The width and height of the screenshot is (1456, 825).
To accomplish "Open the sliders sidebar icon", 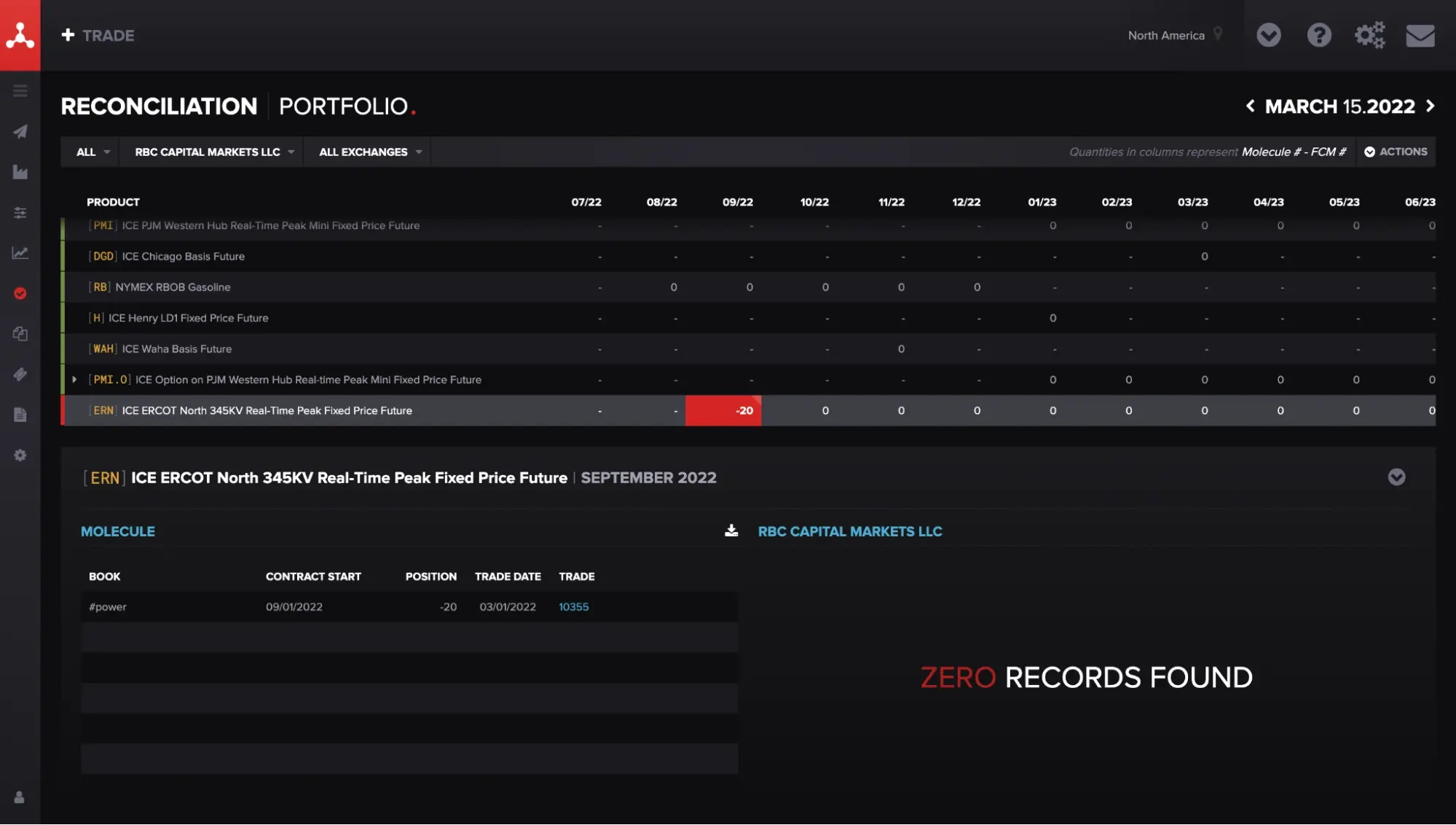I will (x=20, y=213).
